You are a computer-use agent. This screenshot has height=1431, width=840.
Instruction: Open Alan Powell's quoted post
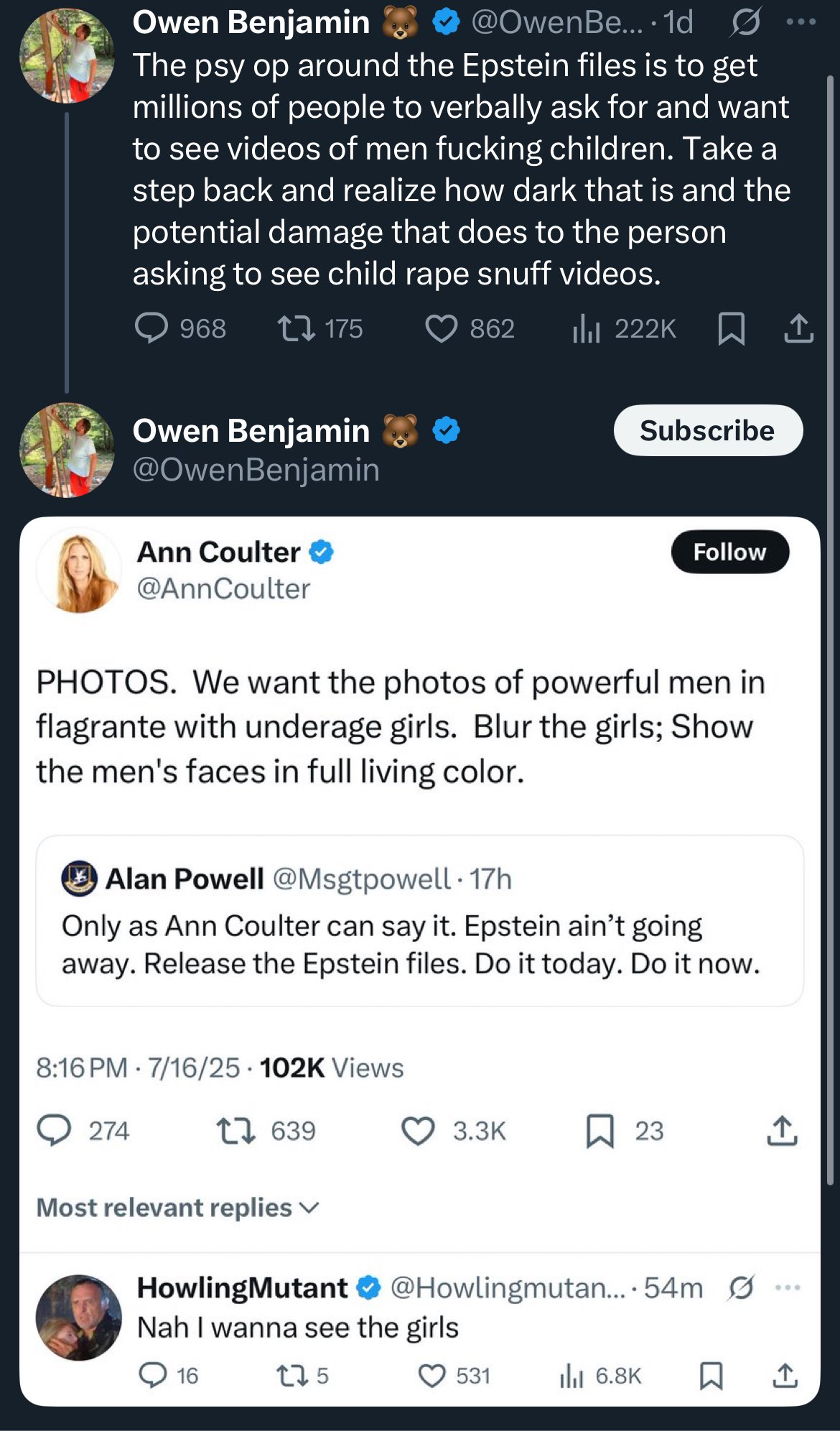pyautogui.click(x=420, y=920)
